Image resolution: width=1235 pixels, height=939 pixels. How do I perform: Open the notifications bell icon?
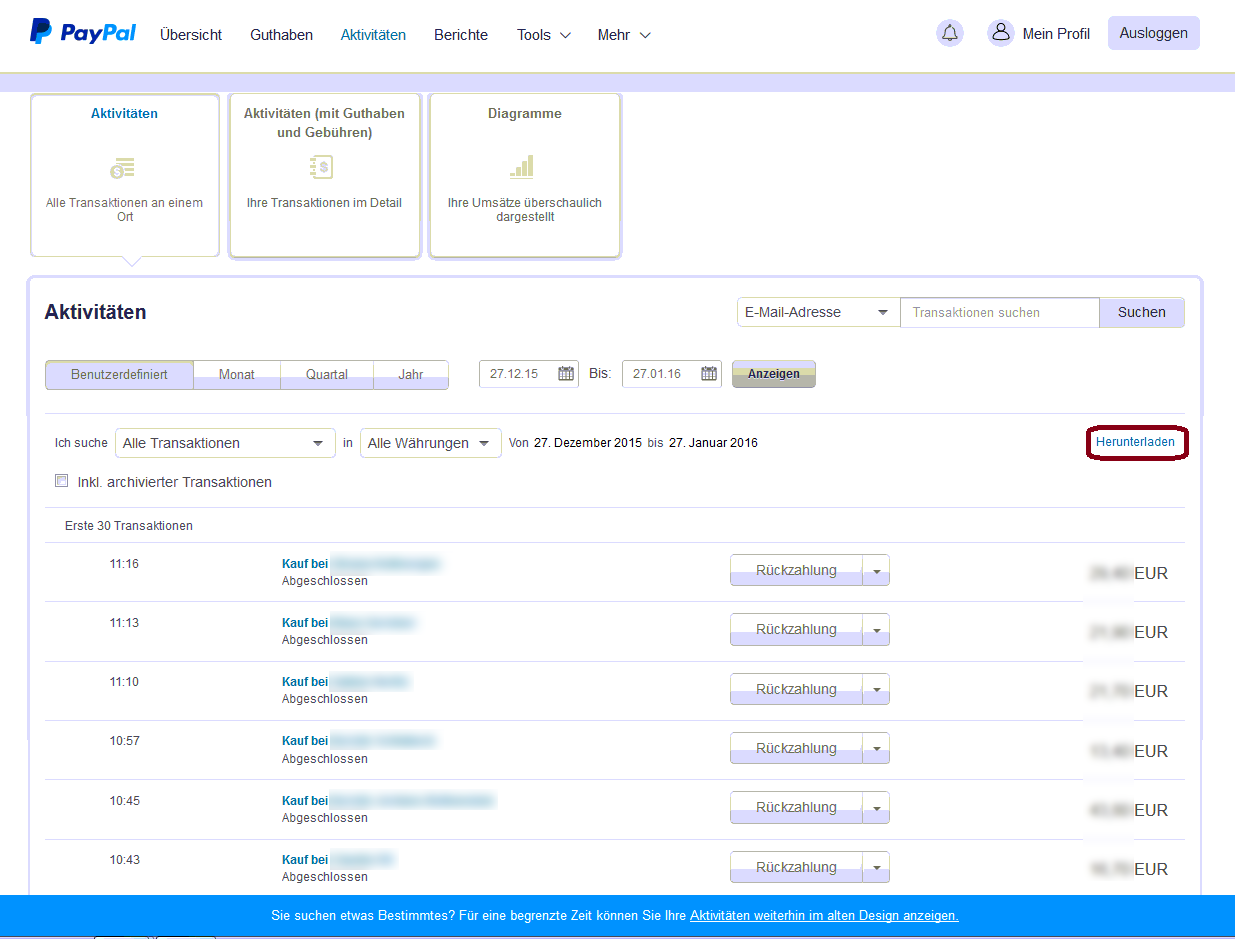pos(950,33)
